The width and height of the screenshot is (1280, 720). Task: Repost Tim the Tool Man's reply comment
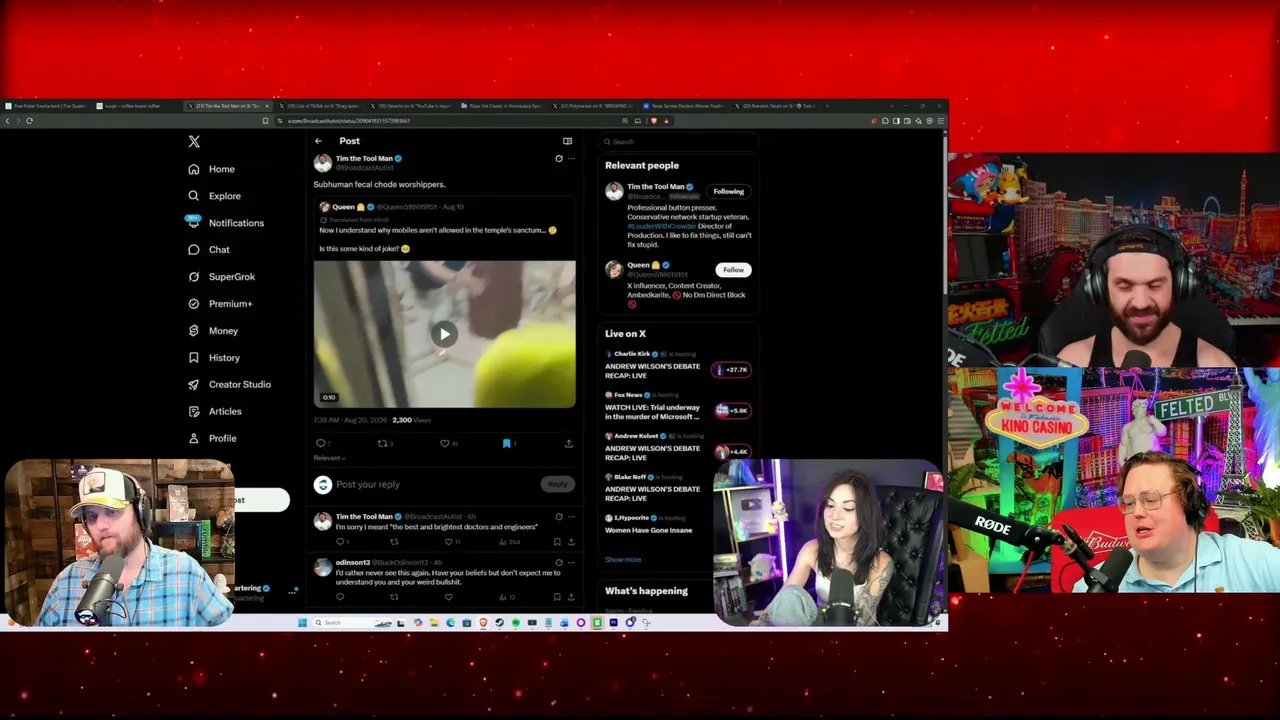[x=394, y=542]
